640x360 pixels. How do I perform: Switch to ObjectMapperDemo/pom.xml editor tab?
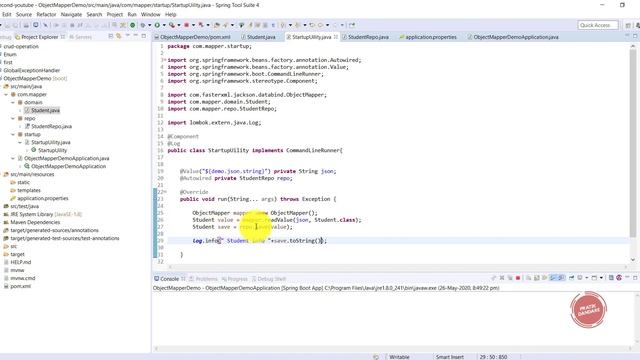[192, 37]
